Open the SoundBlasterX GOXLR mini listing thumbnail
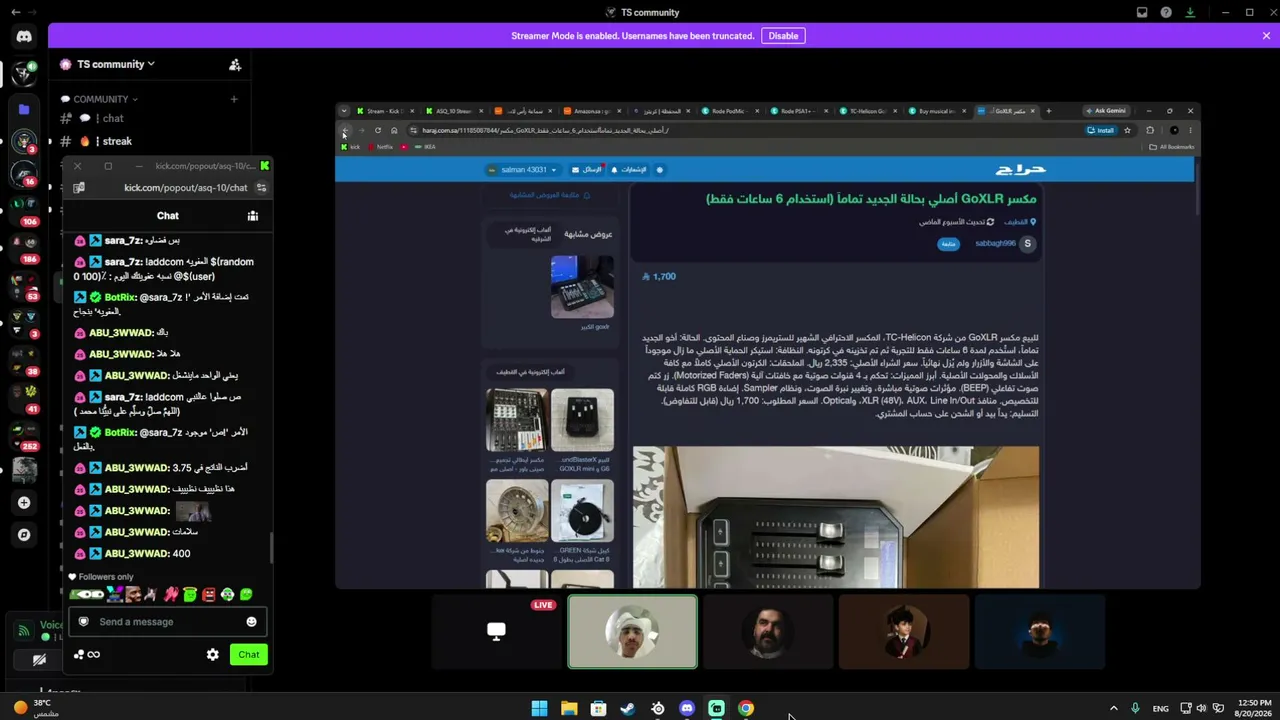Image resolution: width=1280 pixels, height=720 pixels. tap(582, 420)
